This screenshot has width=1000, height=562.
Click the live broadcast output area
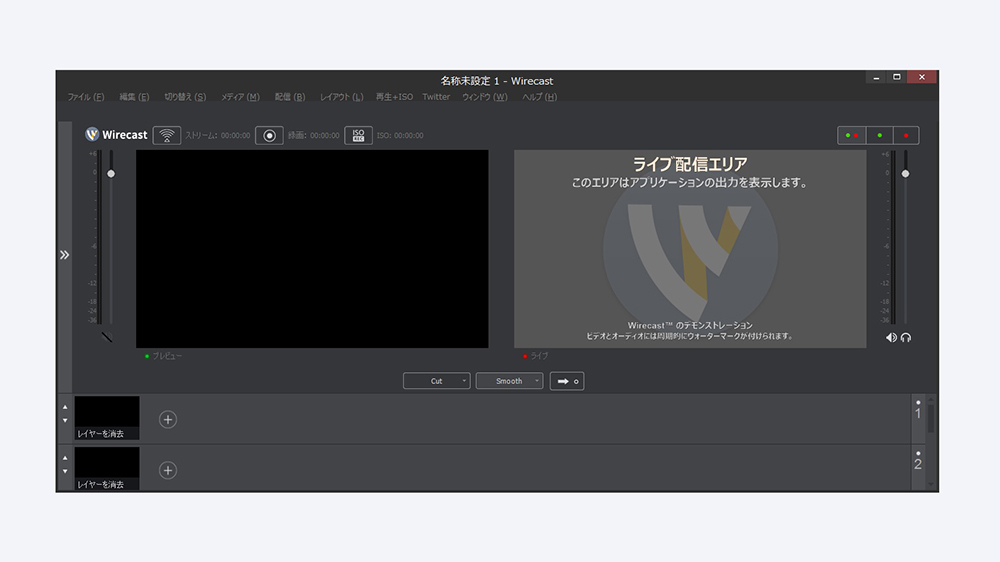pos(690,249)
